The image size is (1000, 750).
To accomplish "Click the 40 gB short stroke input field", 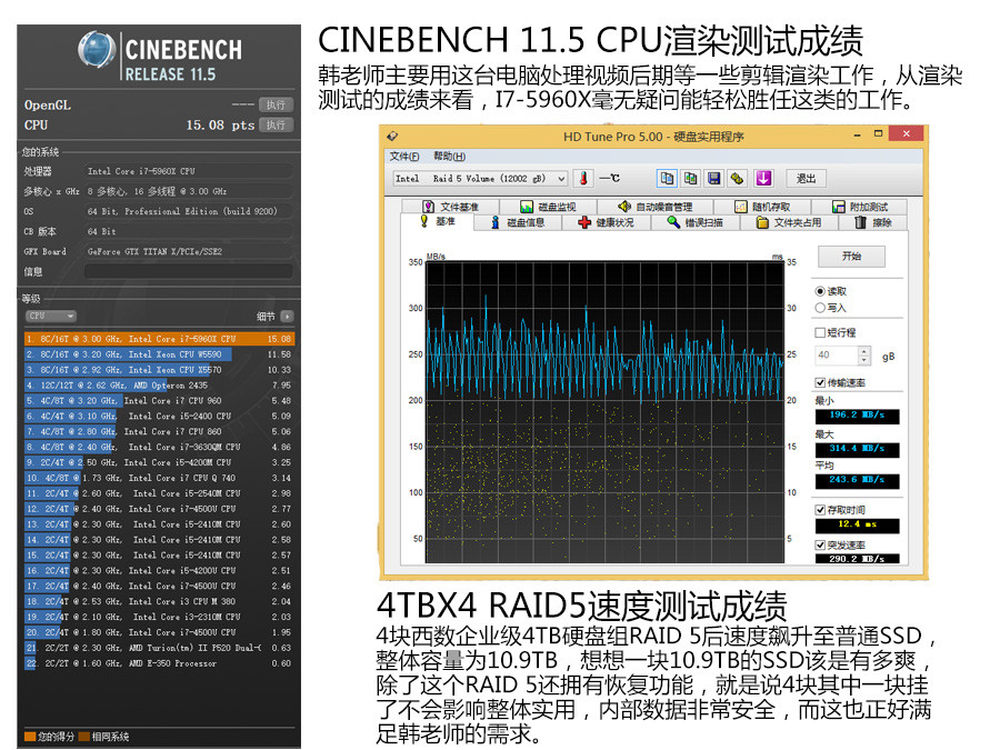I will tap(836, 355).
